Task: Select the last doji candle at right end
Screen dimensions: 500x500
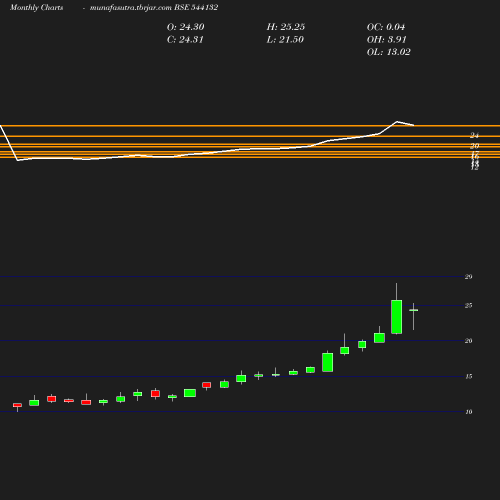Action: [x=414, y=310]
